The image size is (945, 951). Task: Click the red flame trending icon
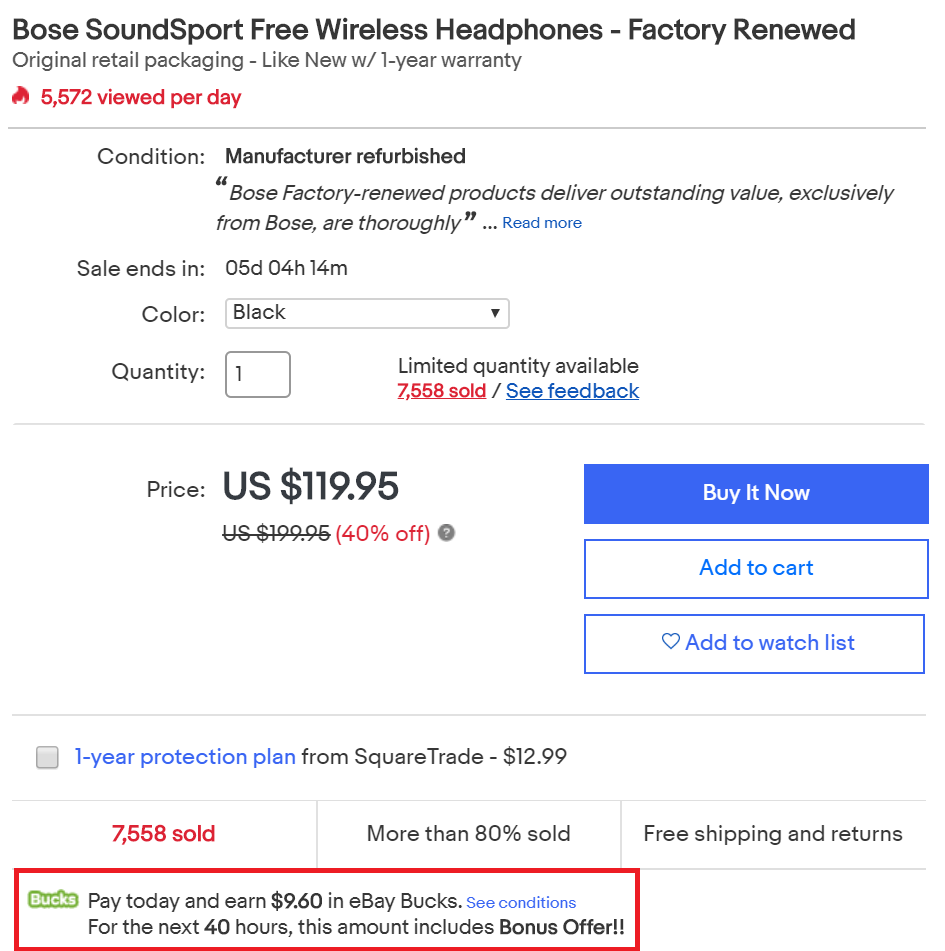[x=21, y=96]
